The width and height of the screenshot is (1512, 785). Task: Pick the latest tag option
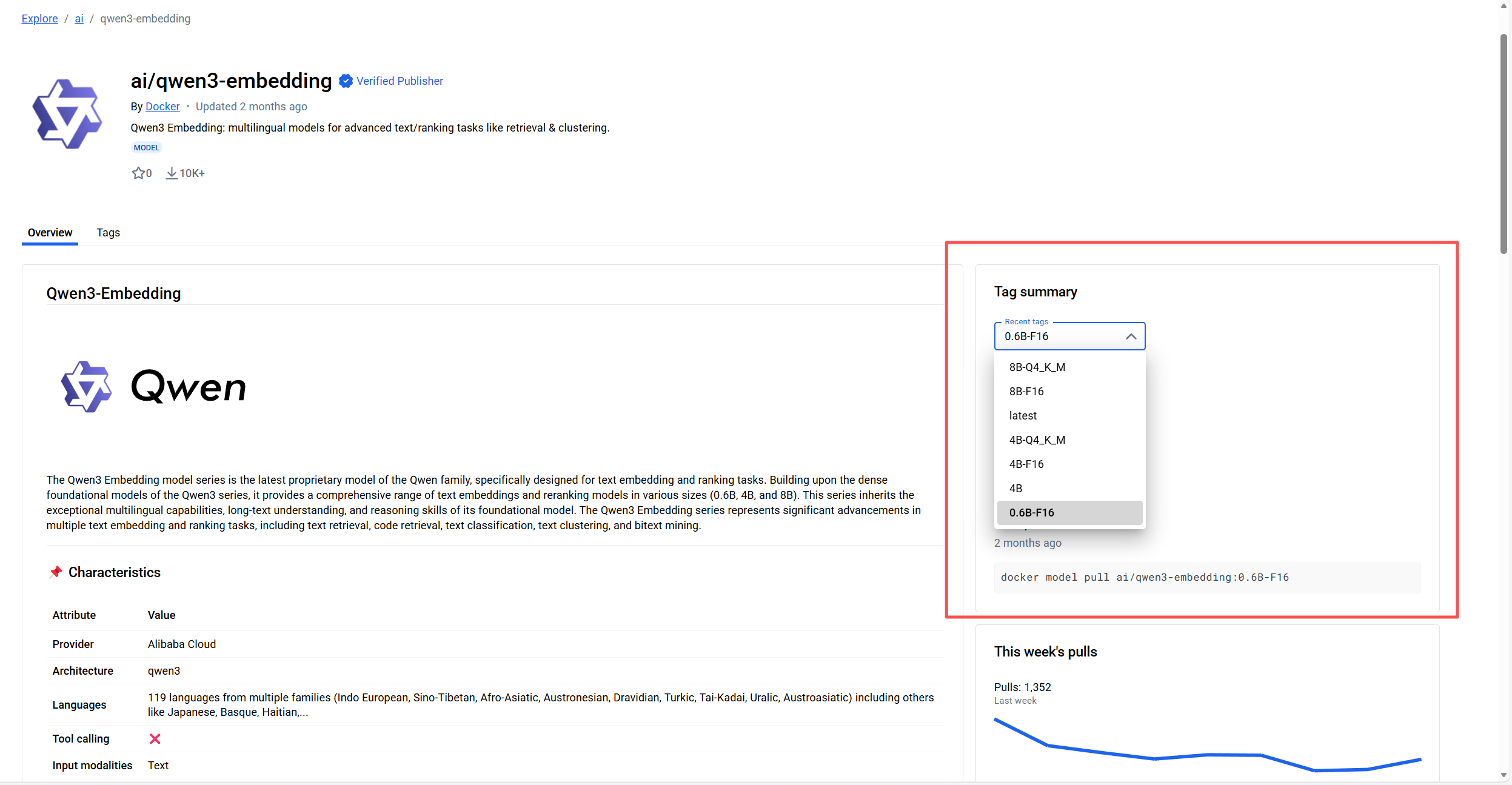coord(1023,416)
